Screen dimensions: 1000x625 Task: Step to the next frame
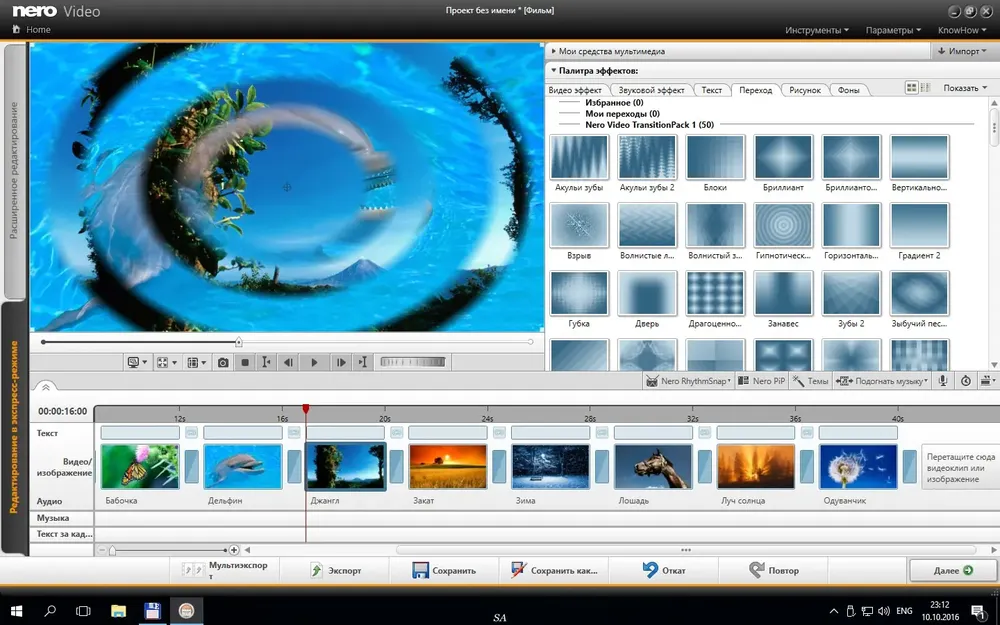(x=340, y=362)
